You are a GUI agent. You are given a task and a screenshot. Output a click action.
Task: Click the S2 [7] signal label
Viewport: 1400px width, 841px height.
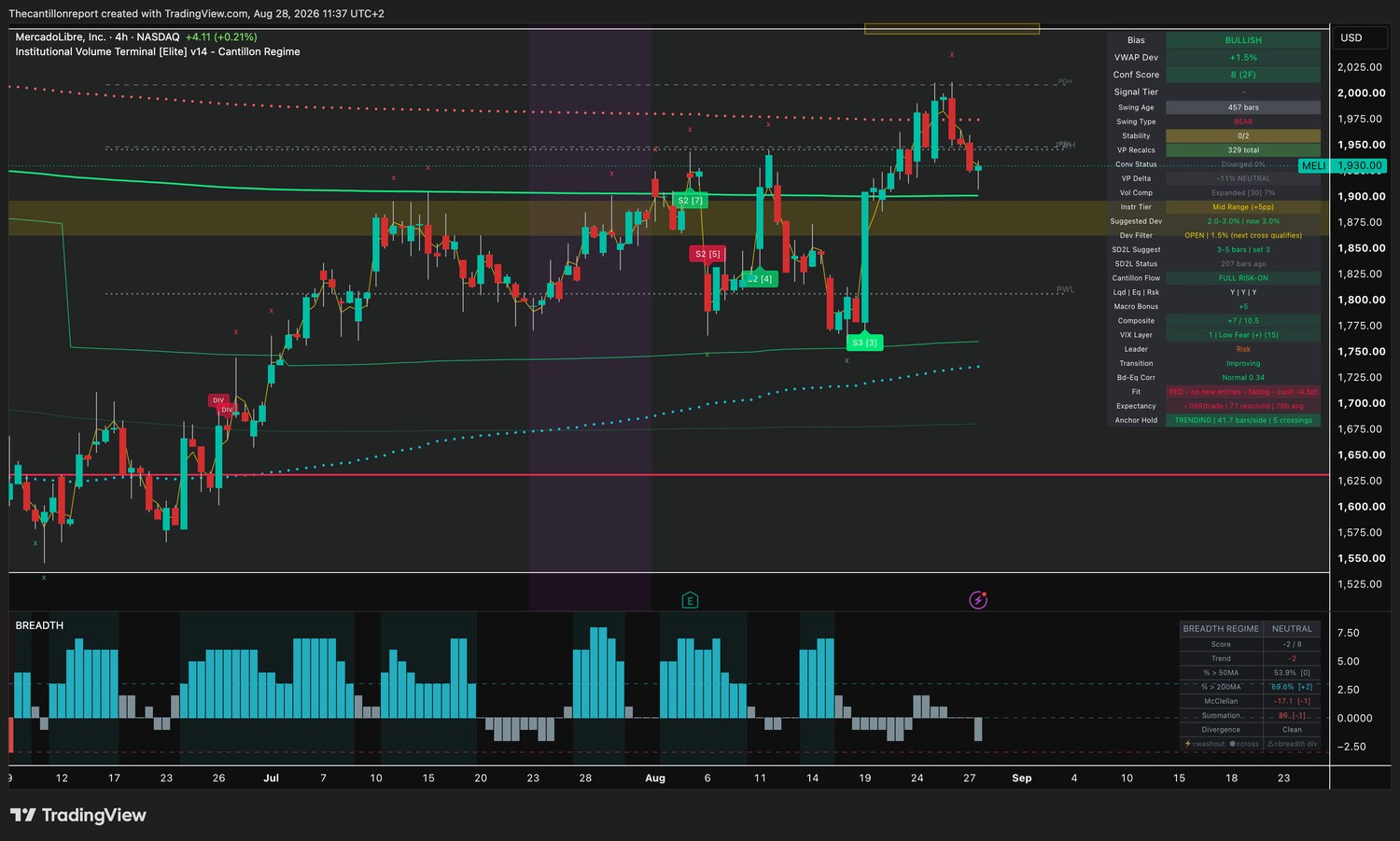690,201
